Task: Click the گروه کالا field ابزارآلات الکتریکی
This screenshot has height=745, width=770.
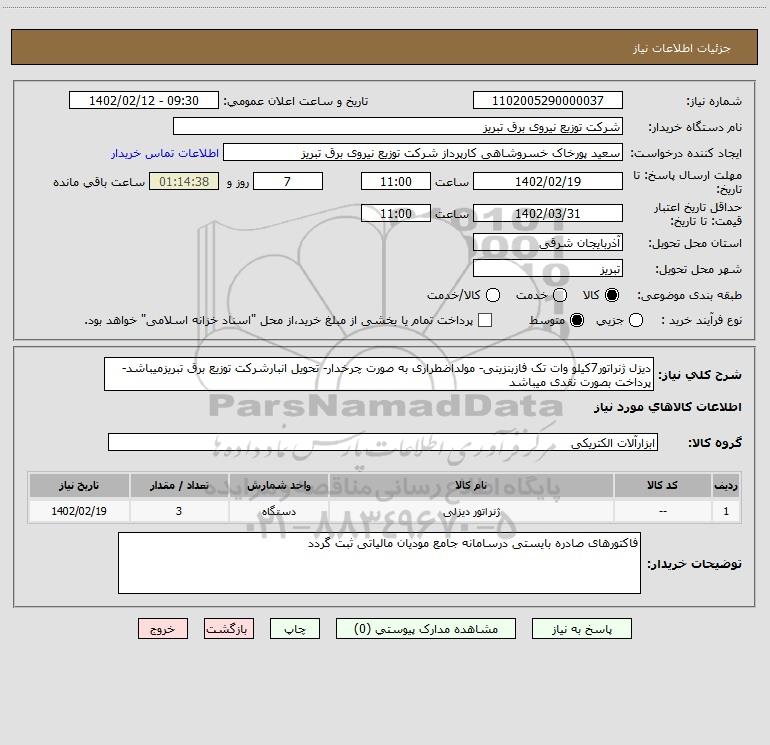Action: click(383, 442)
